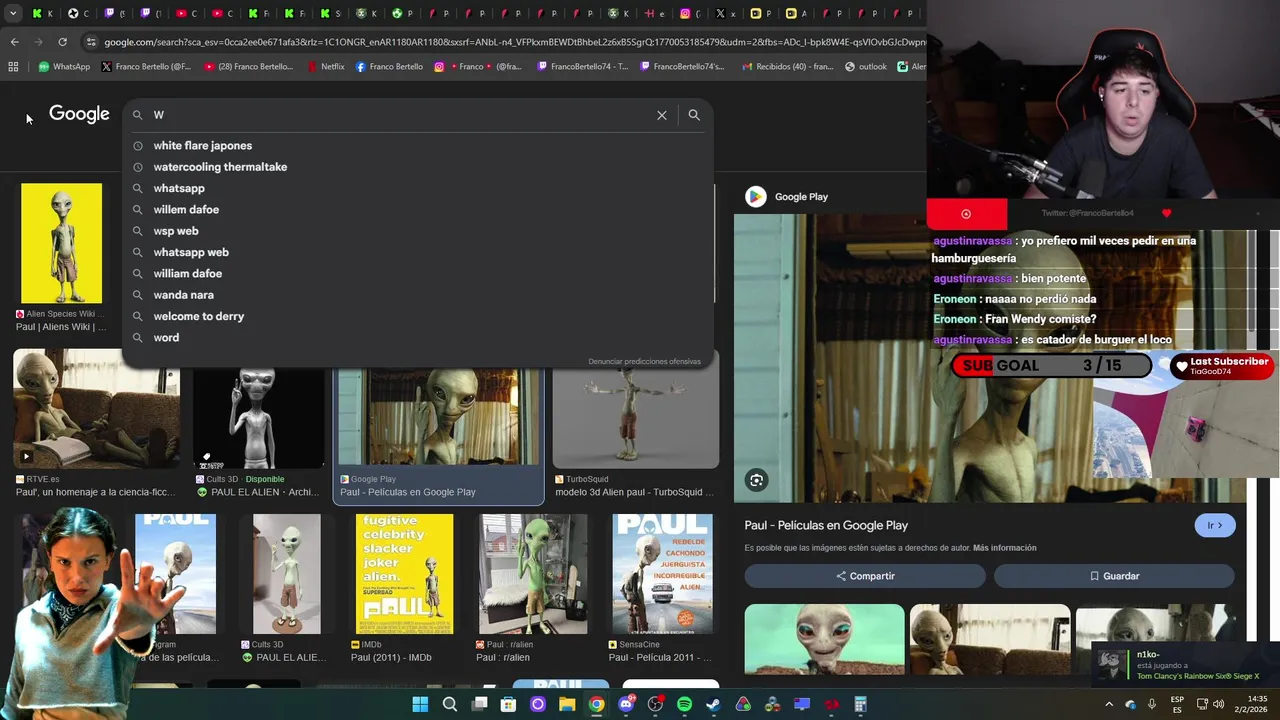The height and width of the screenshot is (720, 1280).
Task: Clear the Google search box with the X icon
Action: [661, 115]
